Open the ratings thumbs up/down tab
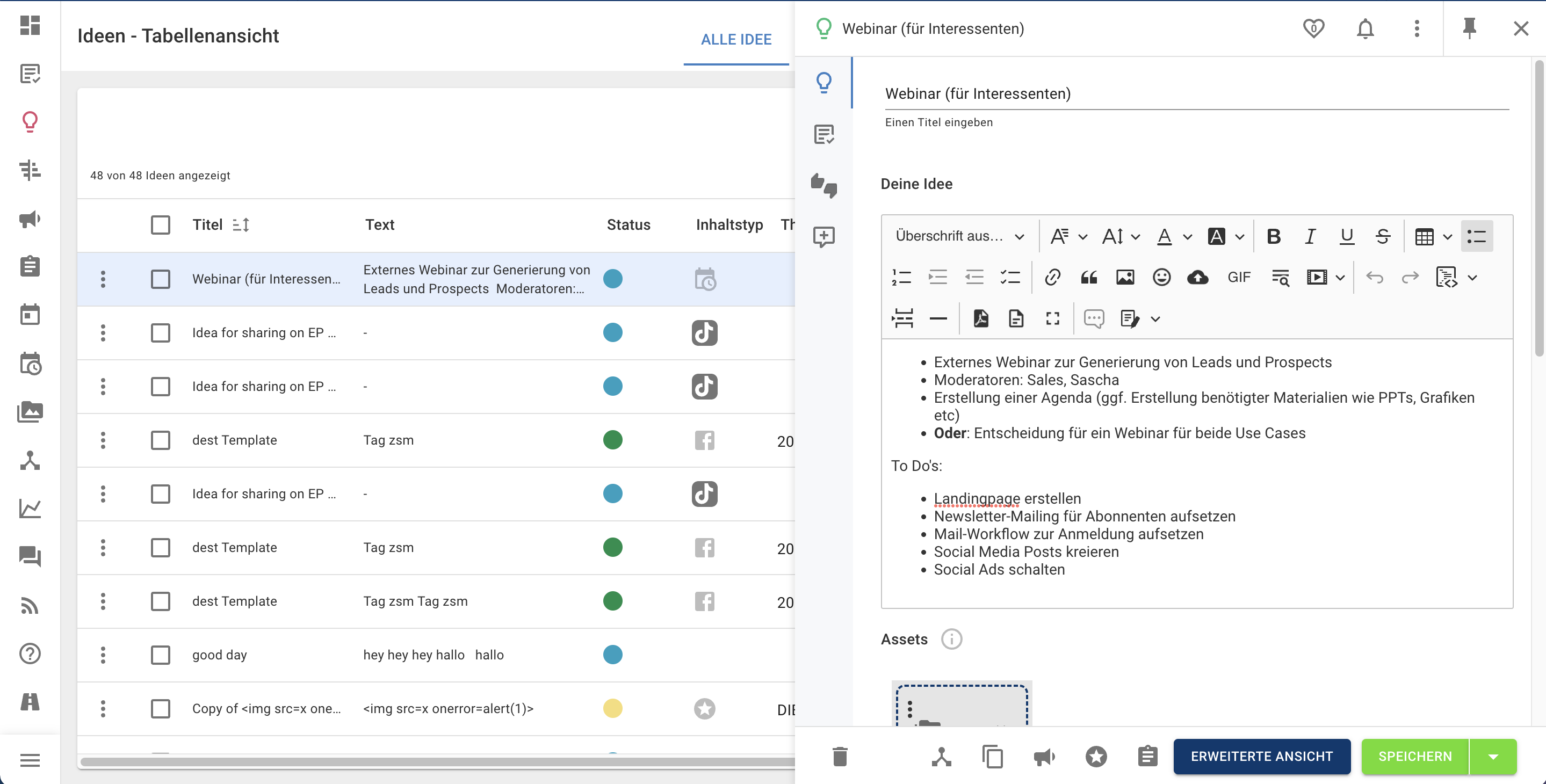 824,185
